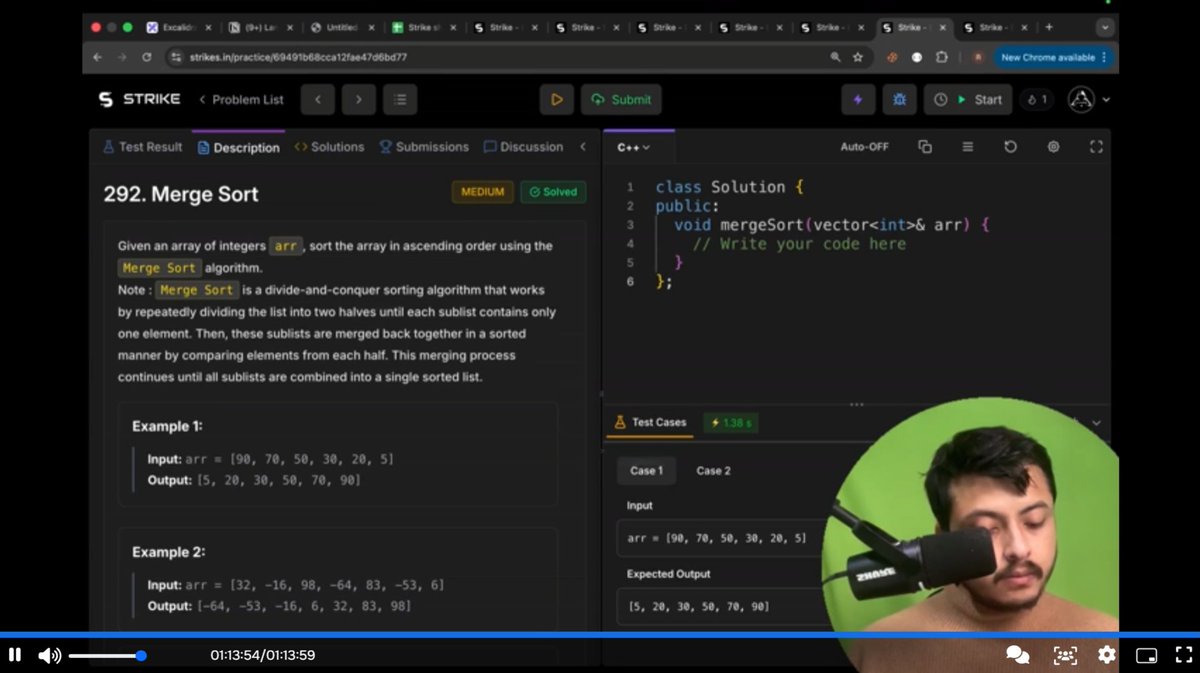
Task: Open the bug debug icon
Action: coord(899,99)
